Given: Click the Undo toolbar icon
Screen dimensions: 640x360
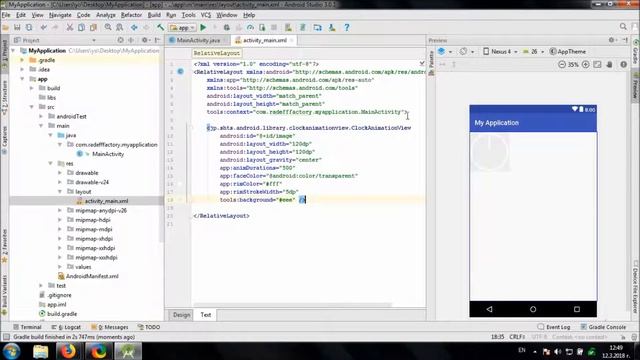Looking at the screenshot, I should tap(44, 27).
